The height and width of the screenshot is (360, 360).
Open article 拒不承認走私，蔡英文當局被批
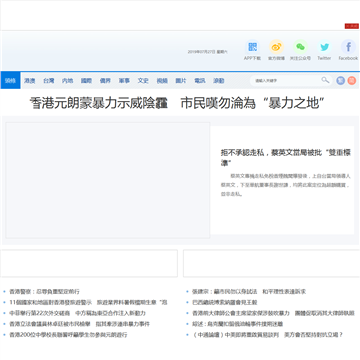click(x=286, y=158)
